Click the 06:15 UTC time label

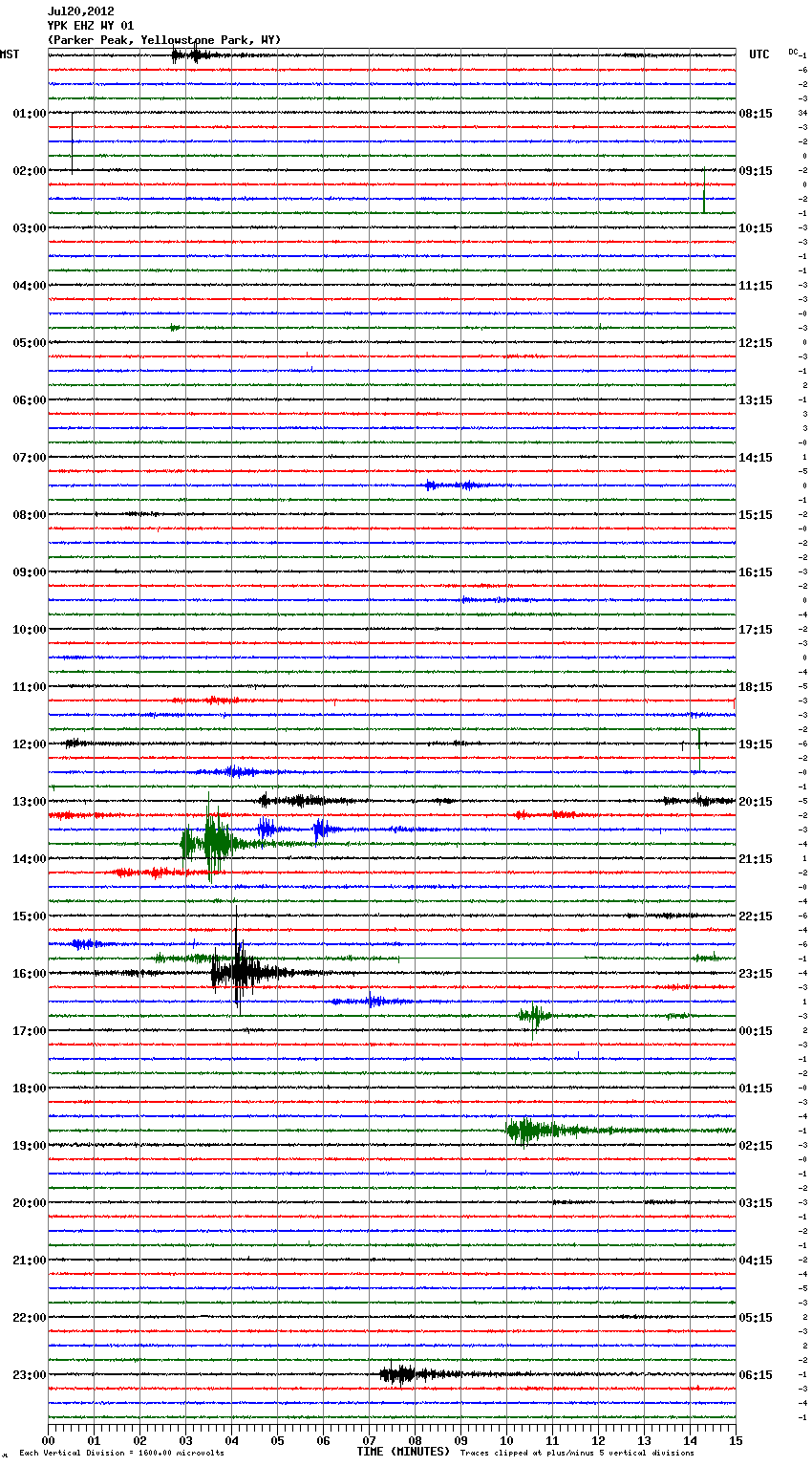click(x=756, y=1375)
